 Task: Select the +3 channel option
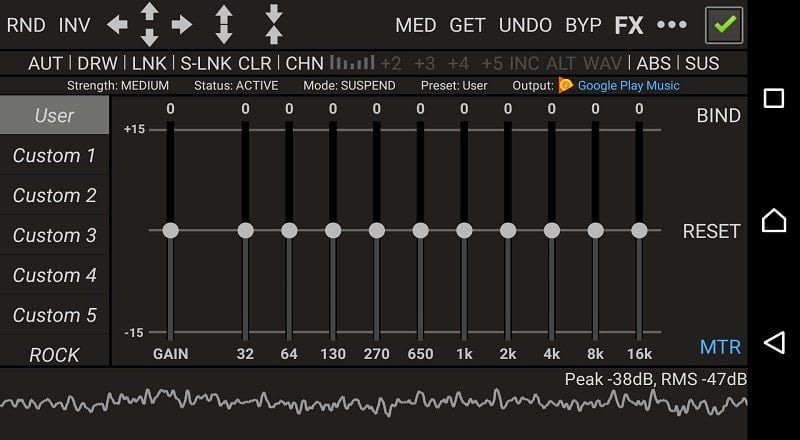tap(424, 63)
